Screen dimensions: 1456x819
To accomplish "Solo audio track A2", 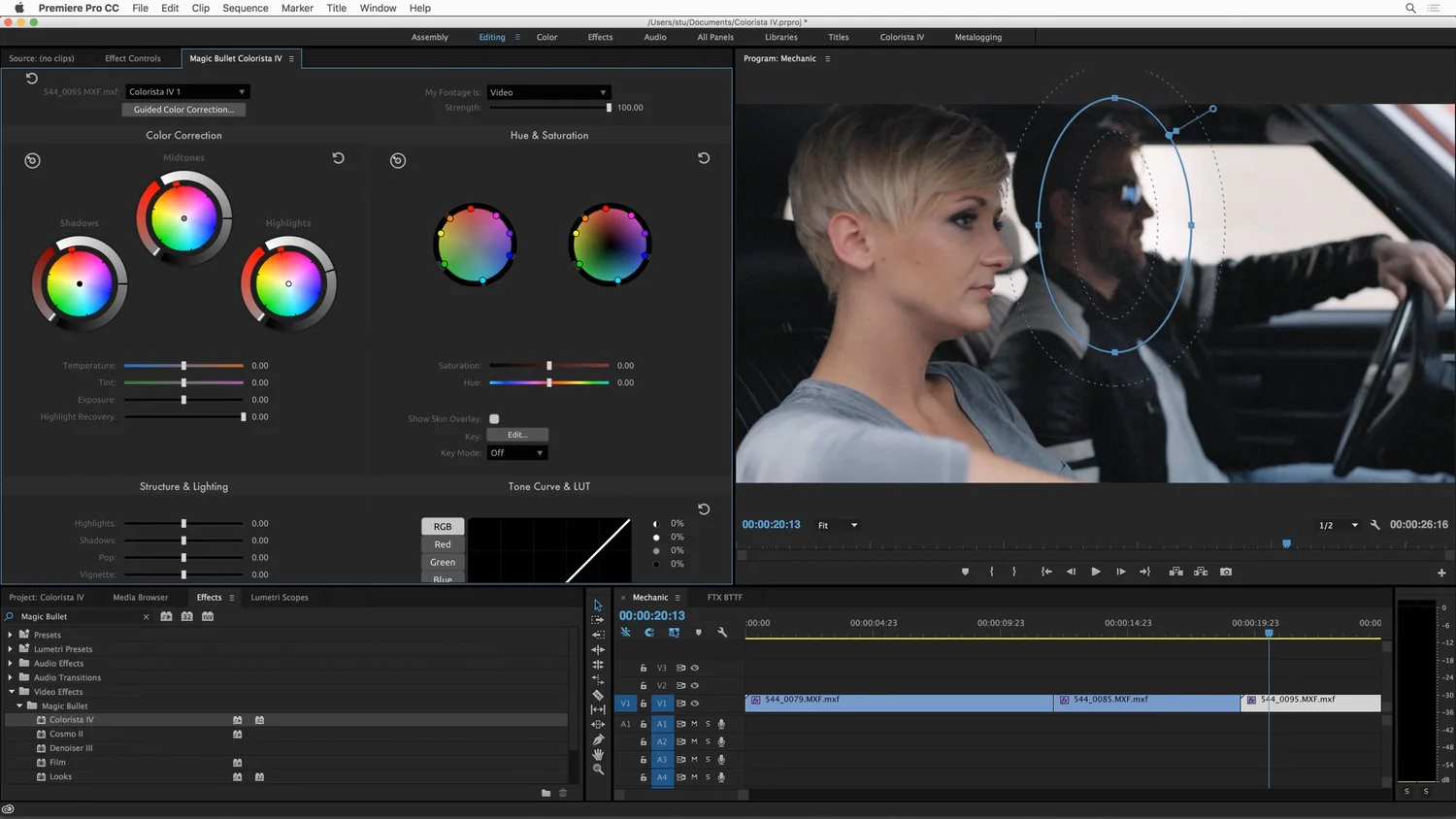I will tap(708, 741).
